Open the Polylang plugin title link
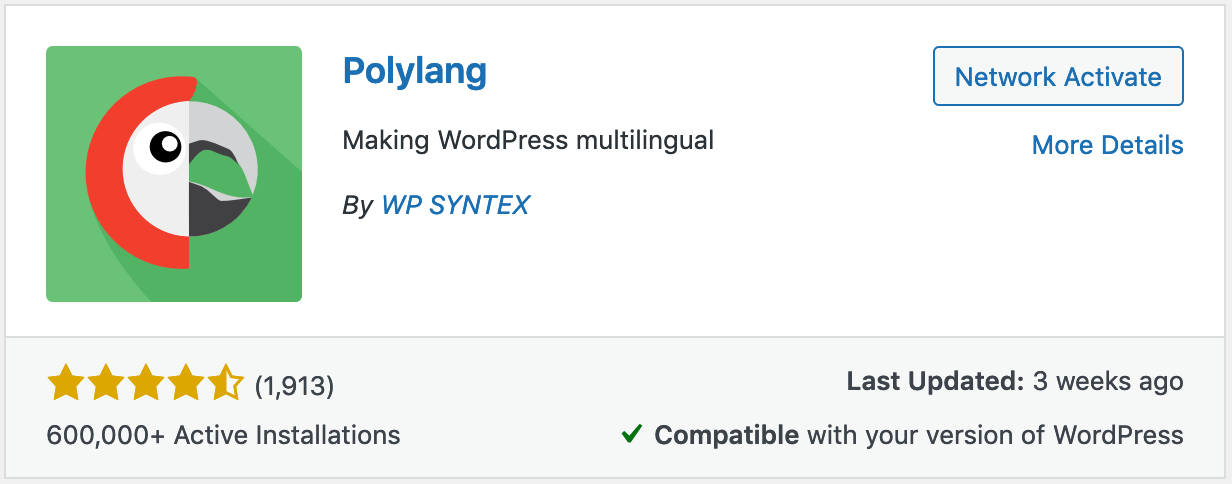The image size is (1232, 484). (414, 71)
